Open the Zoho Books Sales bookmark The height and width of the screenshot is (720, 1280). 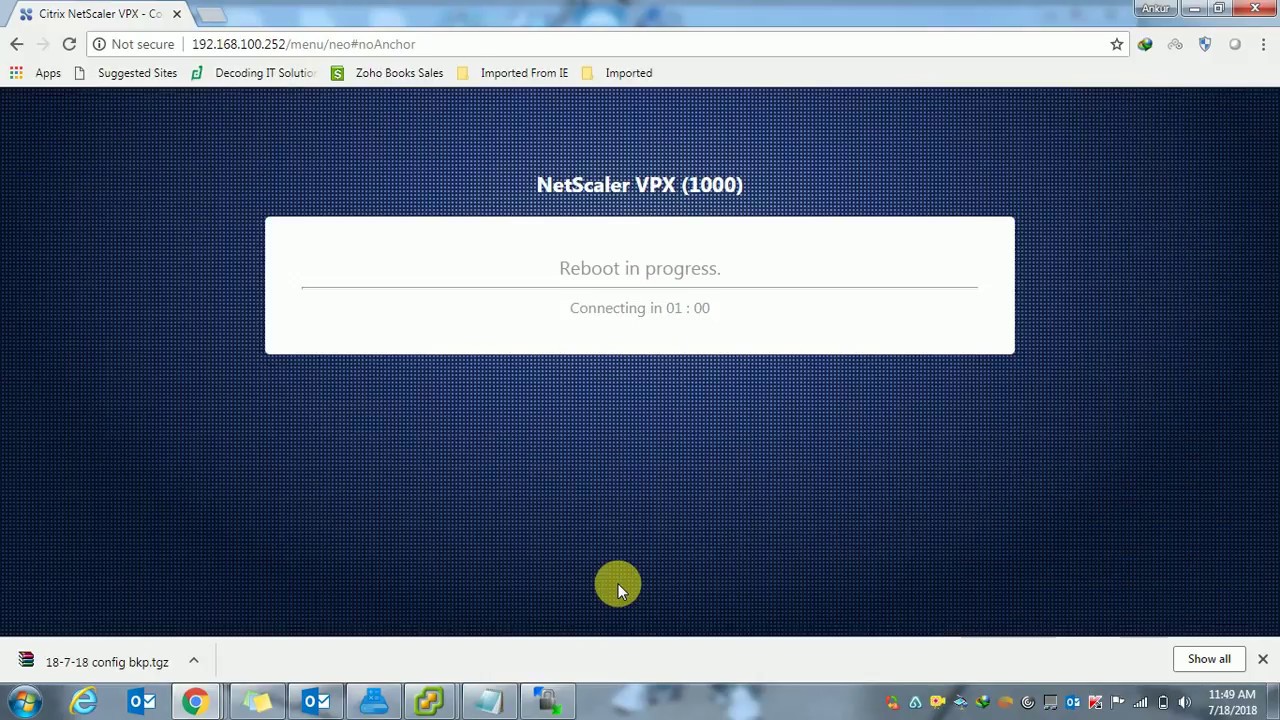[387, 73]
